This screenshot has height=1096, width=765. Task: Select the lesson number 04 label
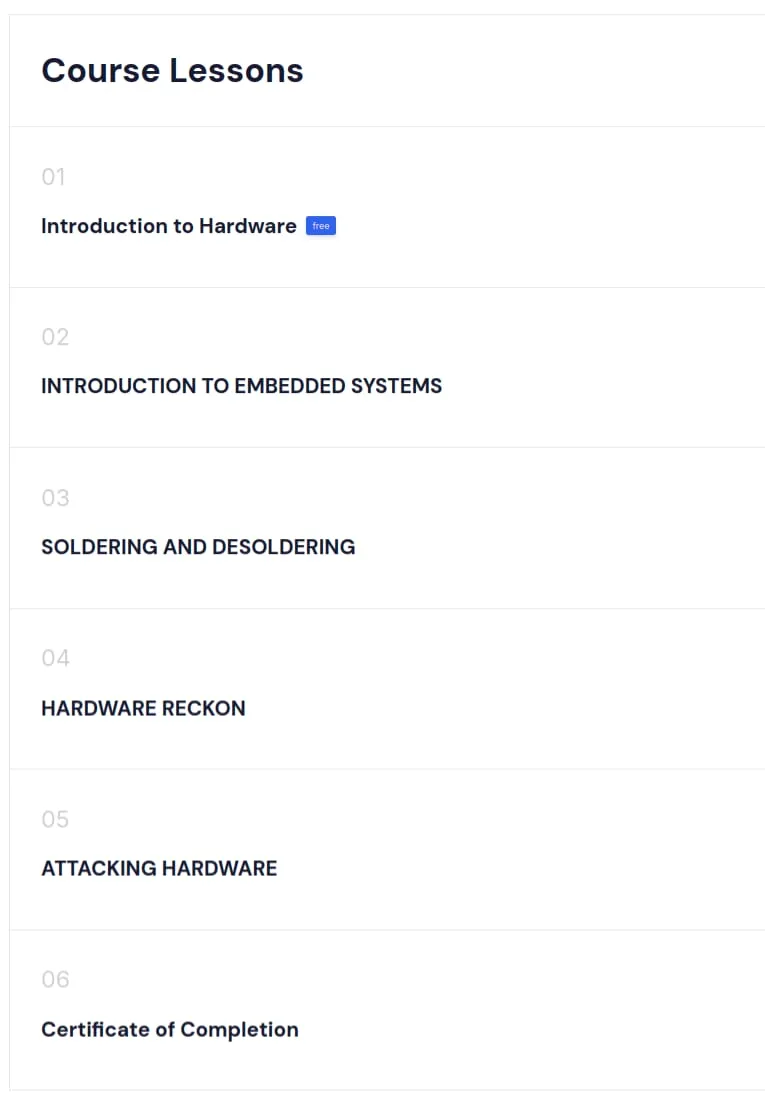(55, 658)
